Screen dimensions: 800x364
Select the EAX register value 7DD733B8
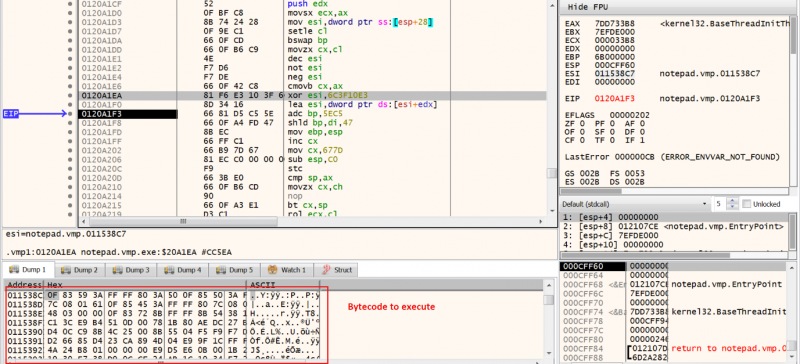[x=615, y=24]
